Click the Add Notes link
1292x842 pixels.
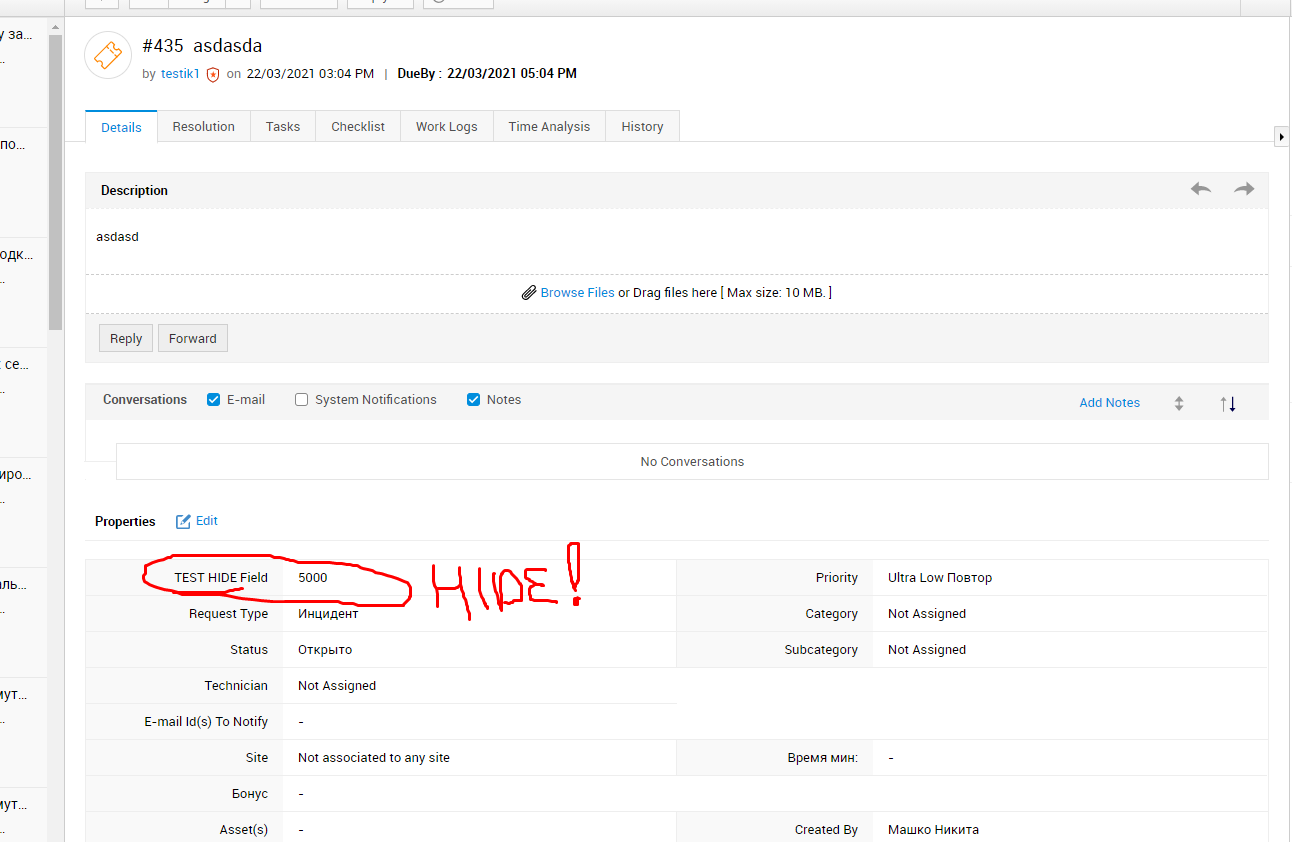(1110, 403)
